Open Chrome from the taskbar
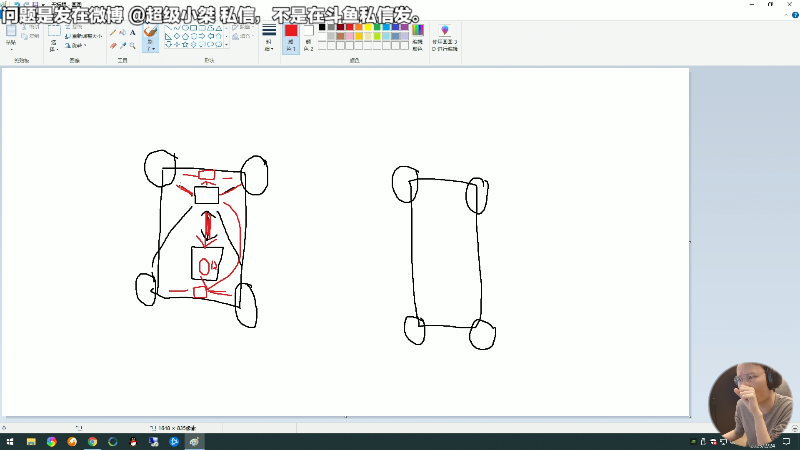This screenshot has height=450, width=800. pos(92,442)
